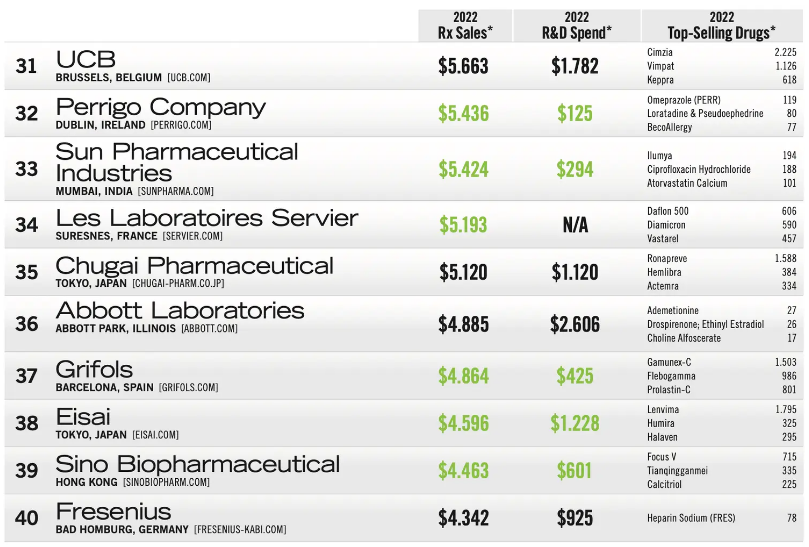Open the ABBOTT.COM link
The width and height of the screenshot is (809, 547).
pos(209,328)
